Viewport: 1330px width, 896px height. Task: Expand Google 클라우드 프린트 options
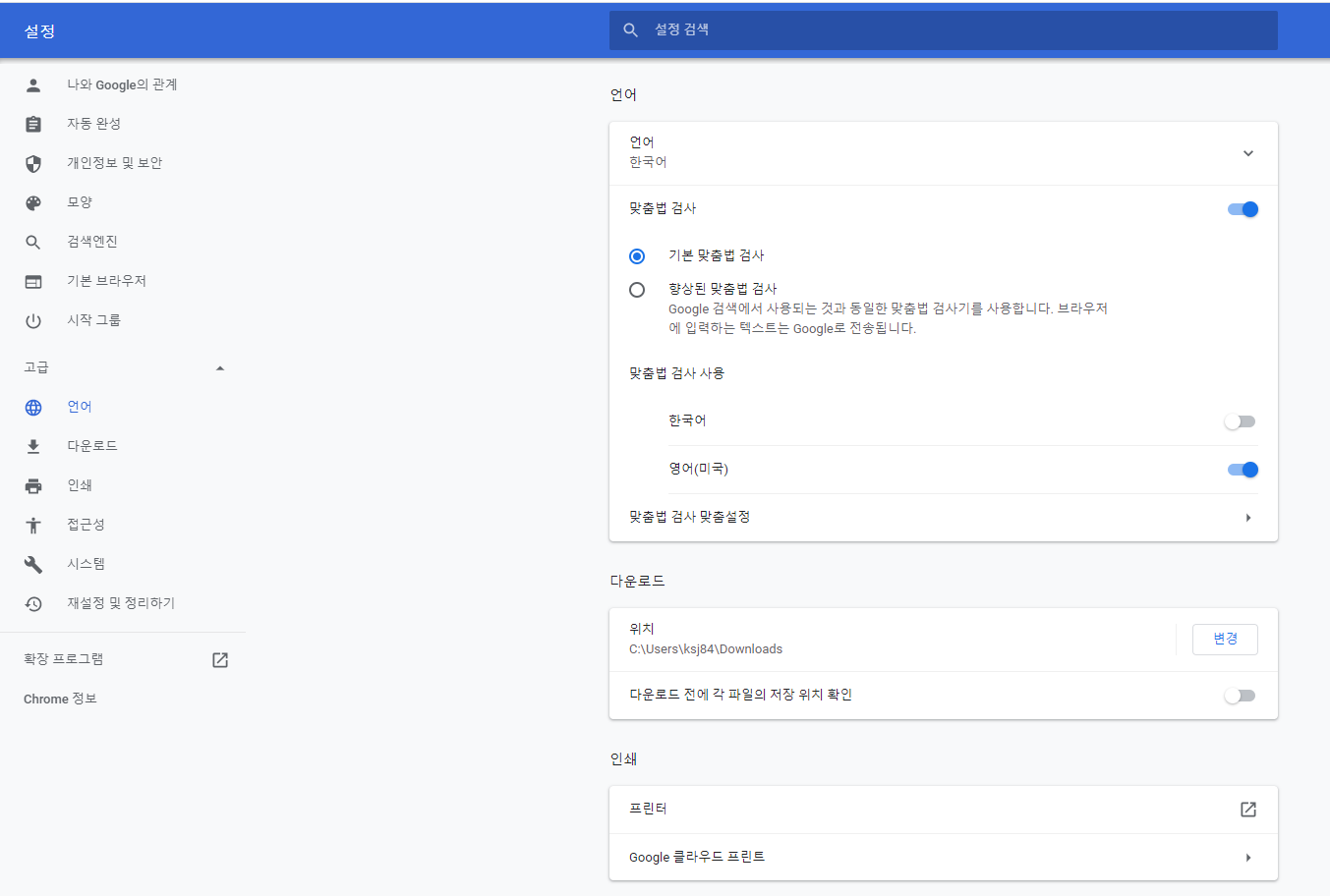[1248, 857]
